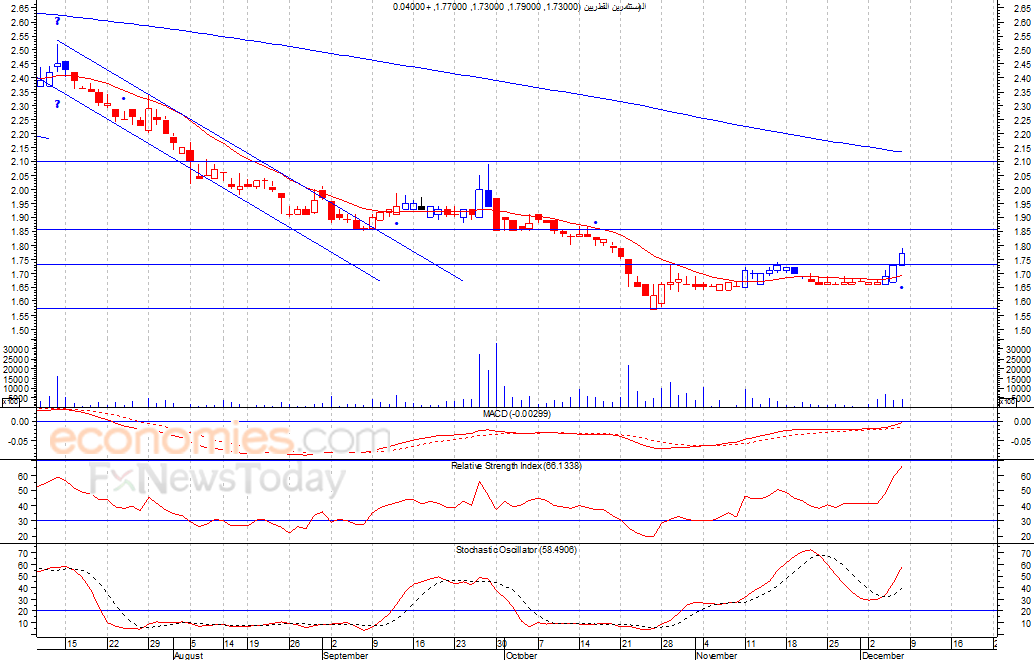Screen dimensions: 1034x660
Task: Click the upper blue question mark marker
Action: click(58, 20)
